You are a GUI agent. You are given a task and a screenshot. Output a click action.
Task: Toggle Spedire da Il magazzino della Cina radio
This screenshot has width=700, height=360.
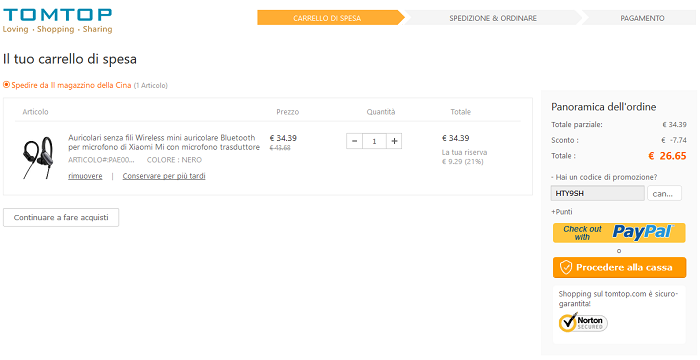(x=6, y=85)
